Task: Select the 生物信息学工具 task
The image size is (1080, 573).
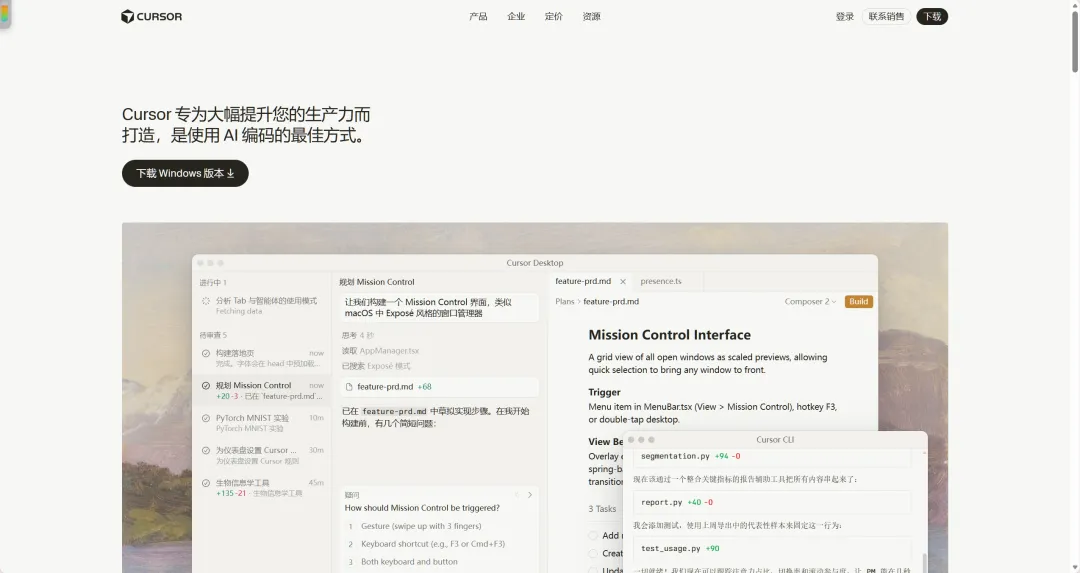Action: pos(262,488)
